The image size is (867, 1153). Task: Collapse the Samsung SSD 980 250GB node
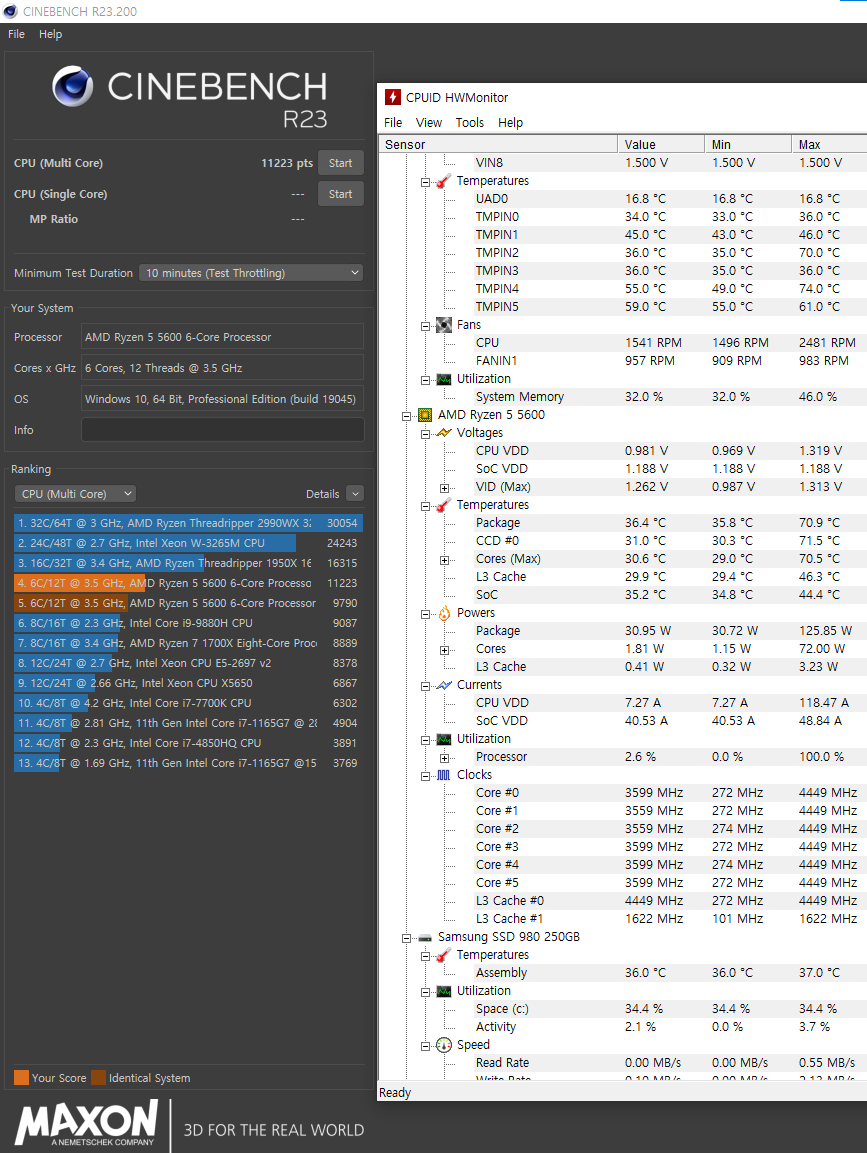click(406, 938)
